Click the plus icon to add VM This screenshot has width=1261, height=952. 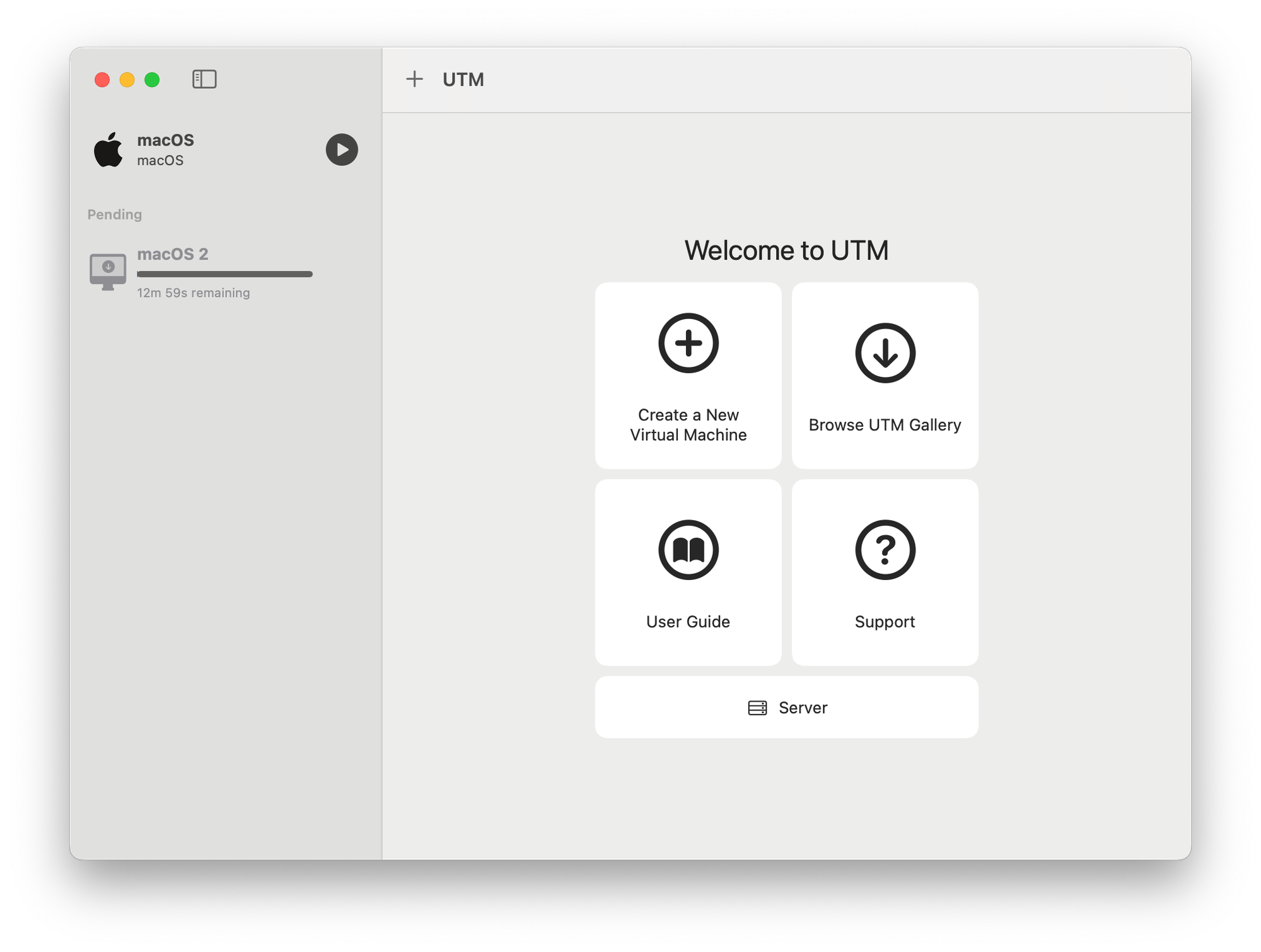click(x=414, y=79)
